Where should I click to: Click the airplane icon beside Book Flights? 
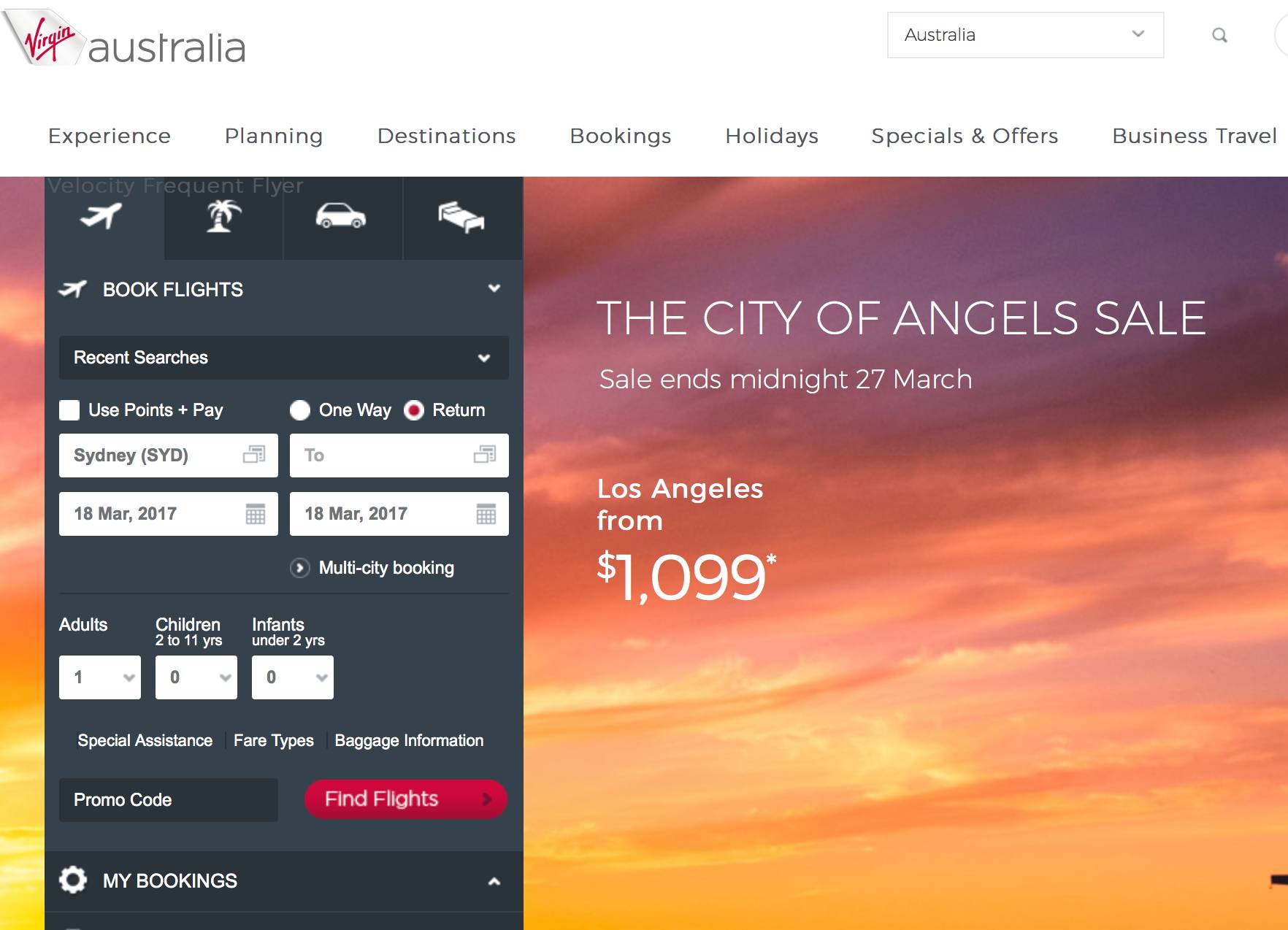click(x=72, y=289)
